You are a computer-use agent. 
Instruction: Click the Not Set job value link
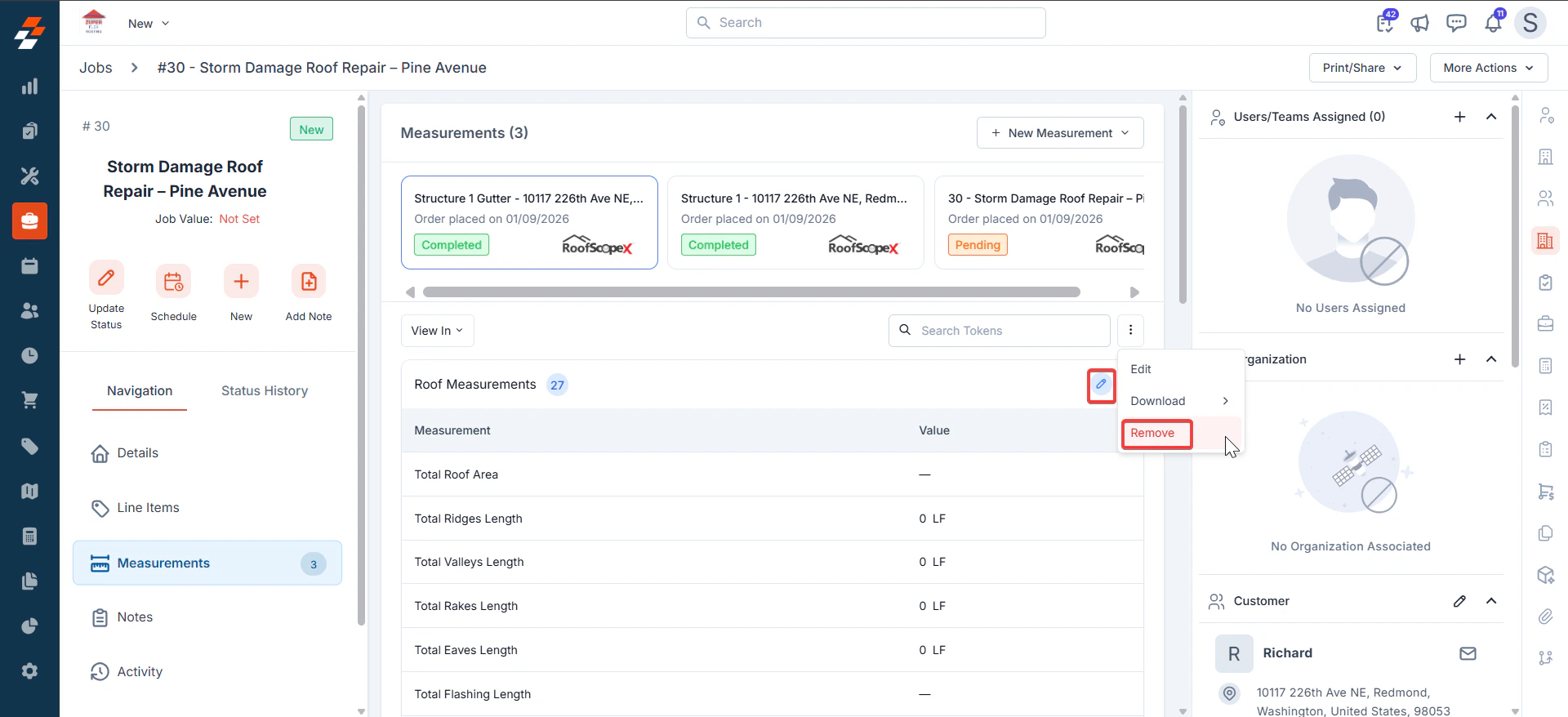(x=239, y=219)
